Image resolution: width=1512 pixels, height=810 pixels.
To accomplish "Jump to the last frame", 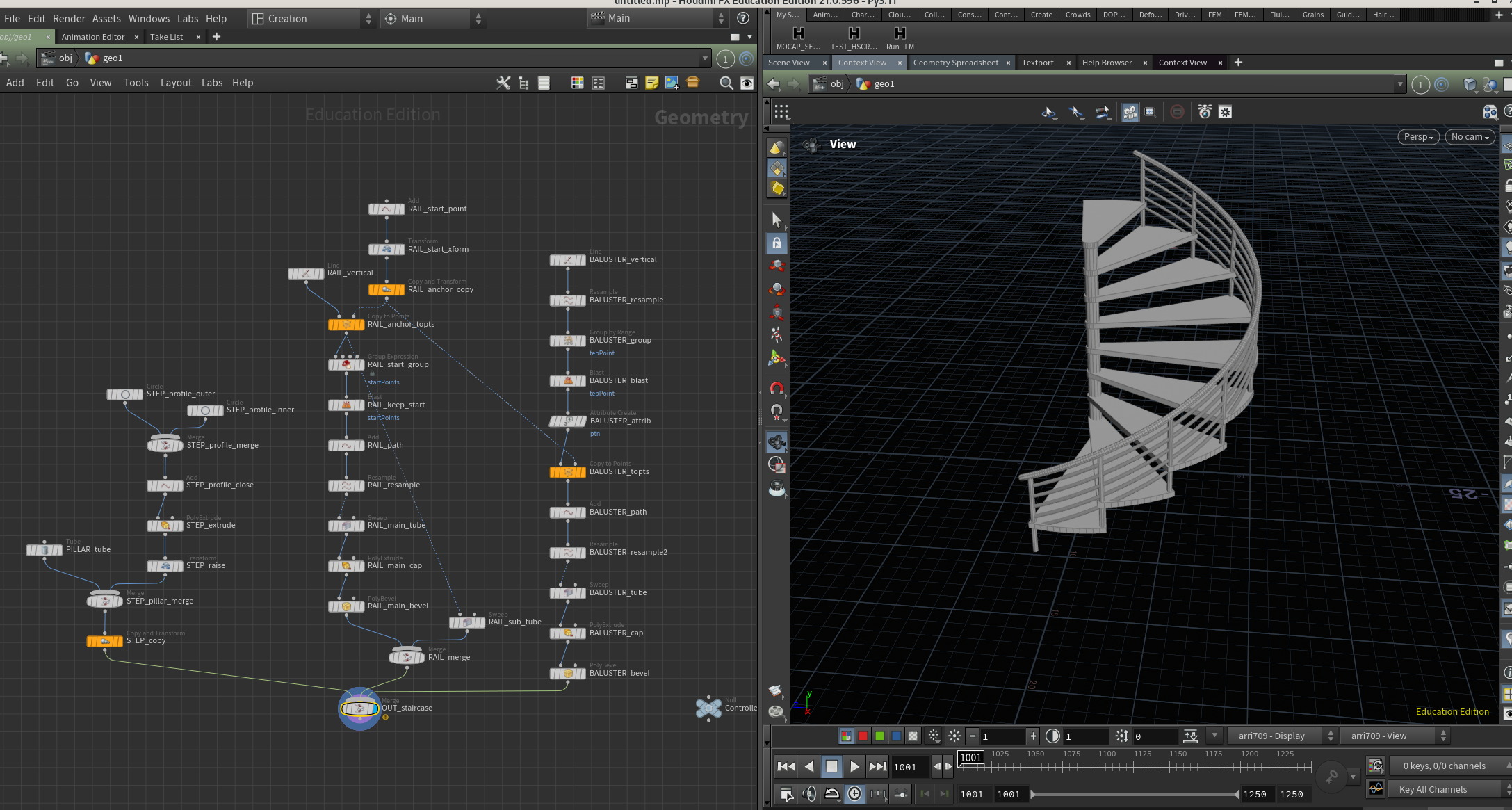I will [x=877, y=766].
